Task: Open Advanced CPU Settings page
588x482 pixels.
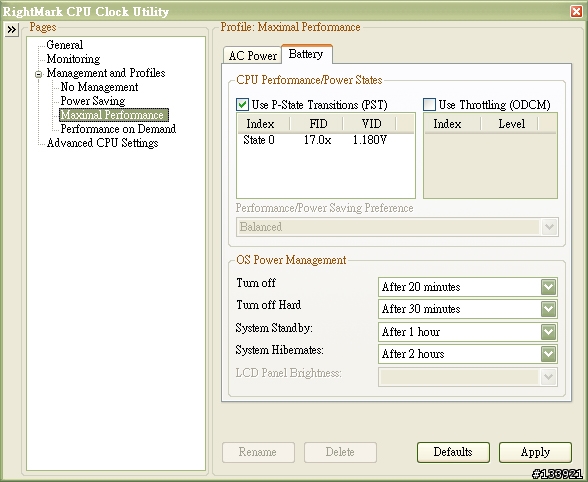Action: (102, 143)
